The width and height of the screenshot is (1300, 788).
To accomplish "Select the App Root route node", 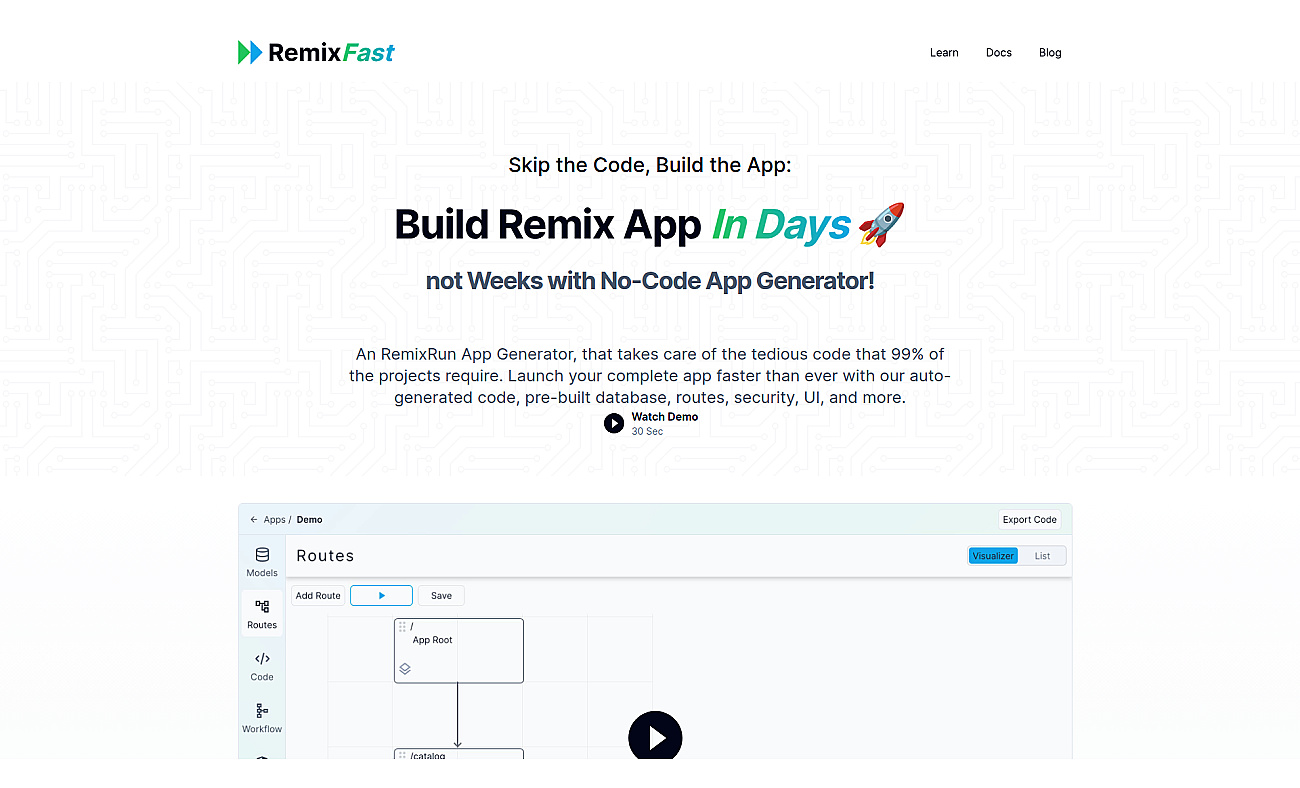I will pyautogui.click(x=459, y=650).
